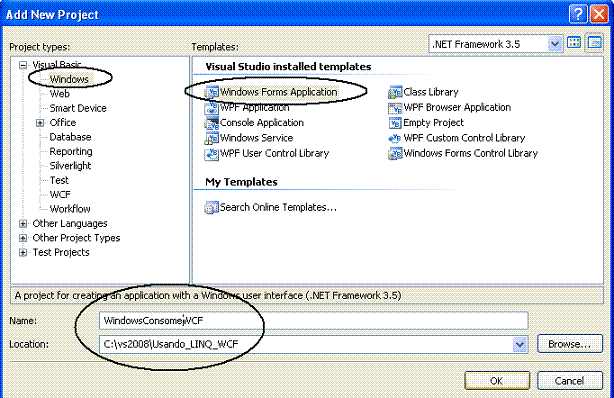Choose the Console Application template text

(x=262, y=123)
